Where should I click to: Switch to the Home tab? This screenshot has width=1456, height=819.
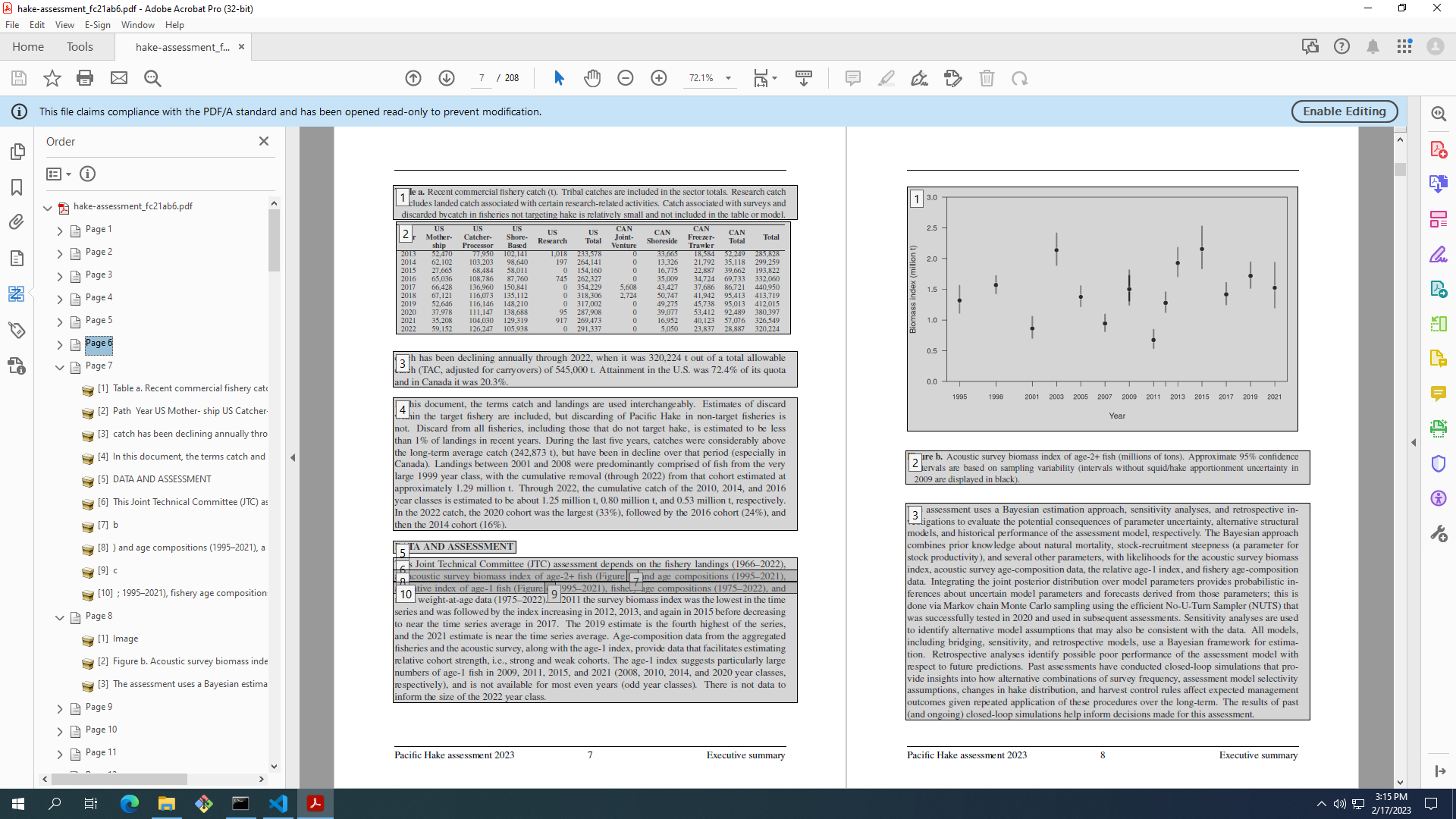[28, 46]
